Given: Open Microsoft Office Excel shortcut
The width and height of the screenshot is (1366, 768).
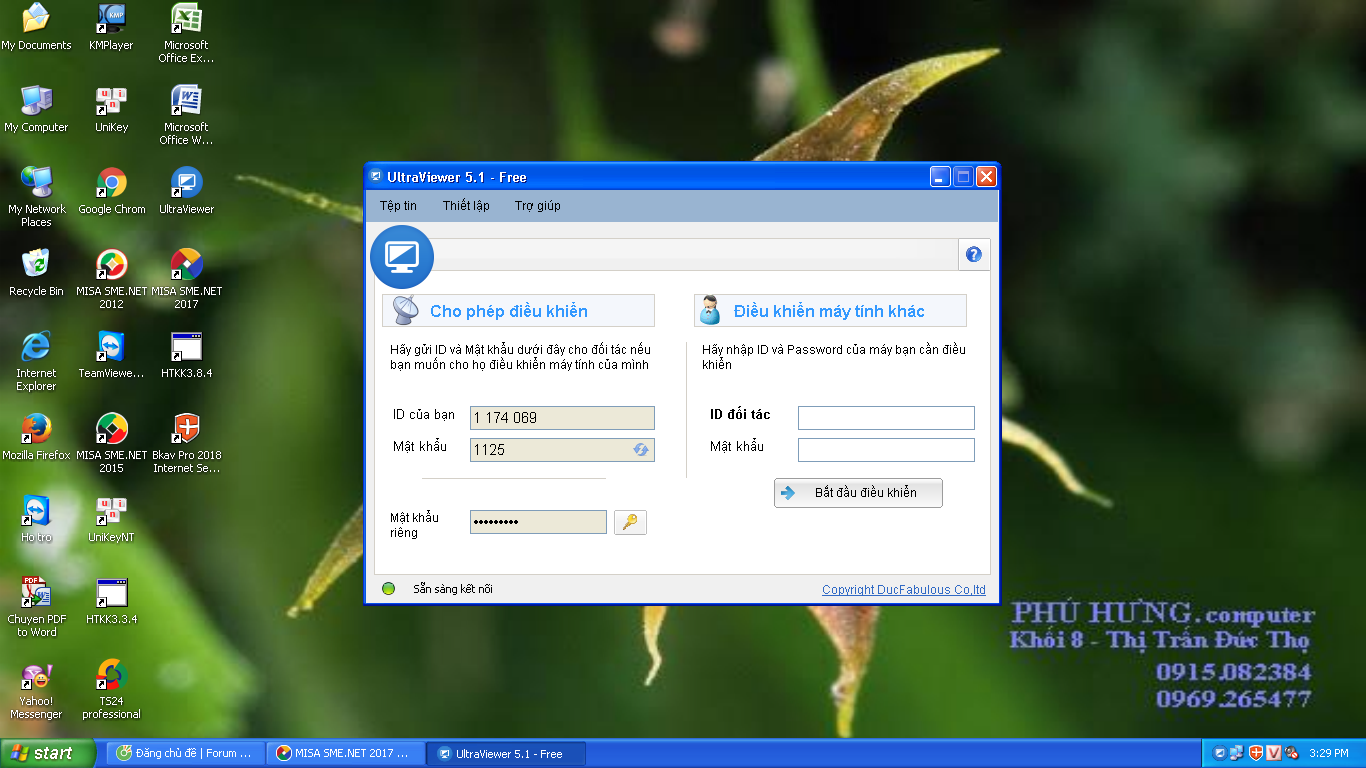Looking at the screenshot, I should (x=186, y=33).
